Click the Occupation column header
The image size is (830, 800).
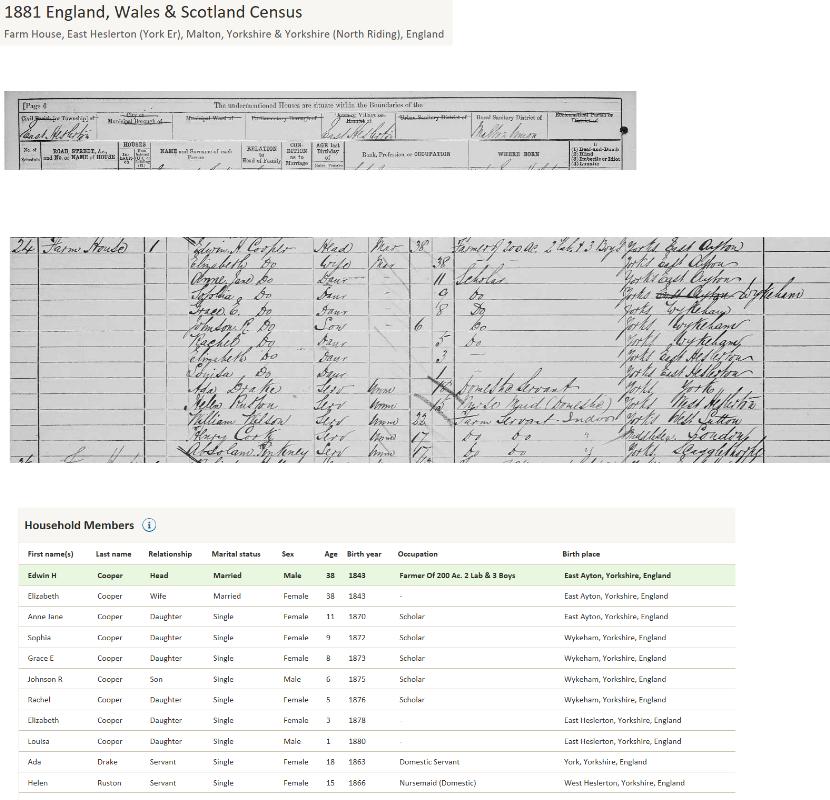418,554
